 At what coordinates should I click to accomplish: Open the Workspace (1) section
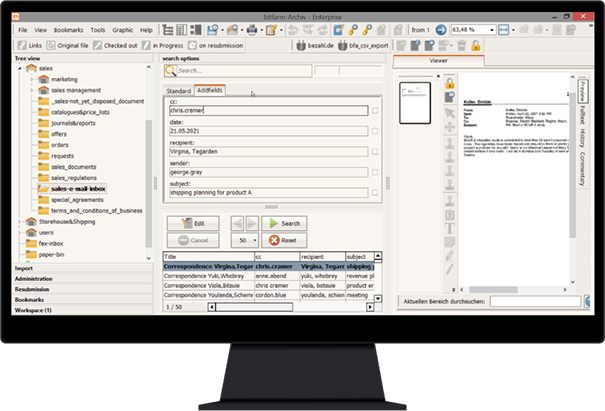[83, 310]
